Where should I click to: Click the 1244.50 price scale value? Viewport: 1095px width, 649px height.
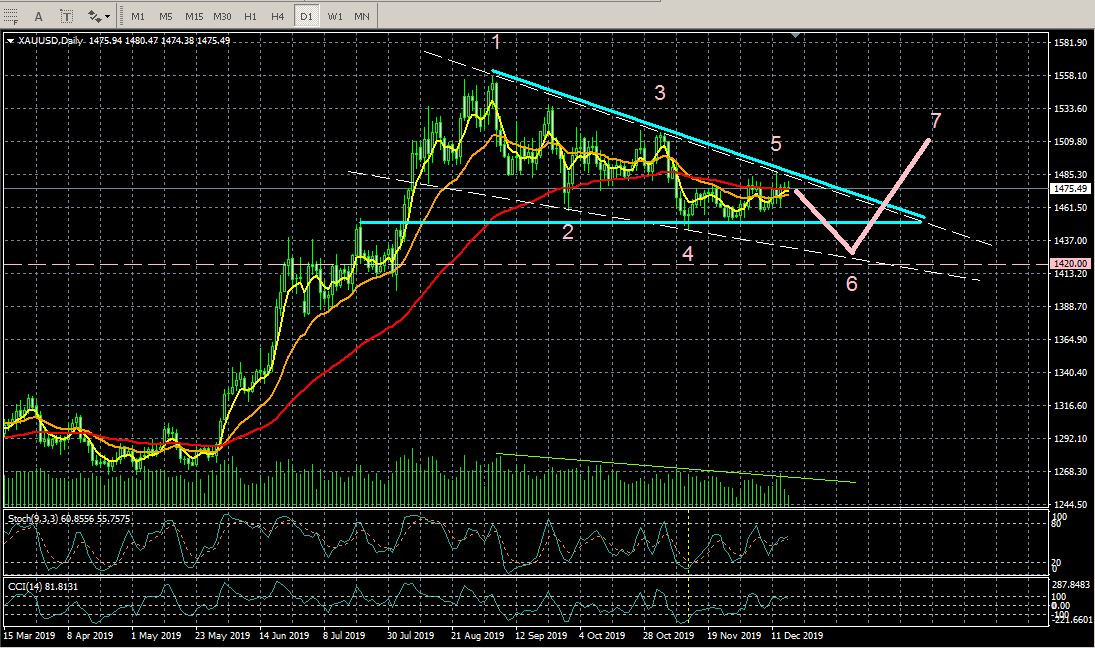(x=1071, y=504)
